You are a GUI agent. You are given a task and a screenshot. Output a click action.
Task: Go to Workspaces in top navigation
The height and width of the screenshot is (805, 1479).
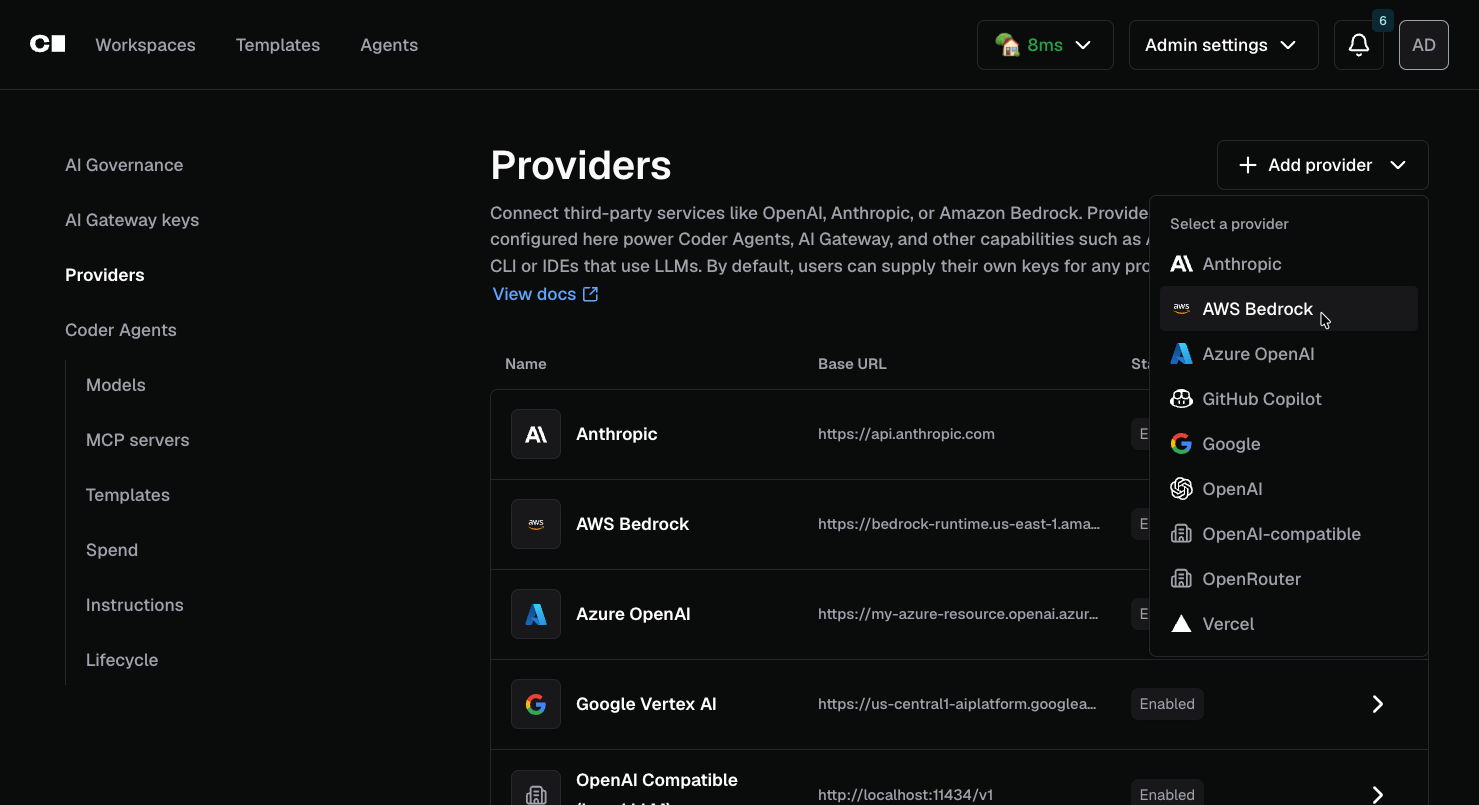pyautogui.click(x=145, y=45)
